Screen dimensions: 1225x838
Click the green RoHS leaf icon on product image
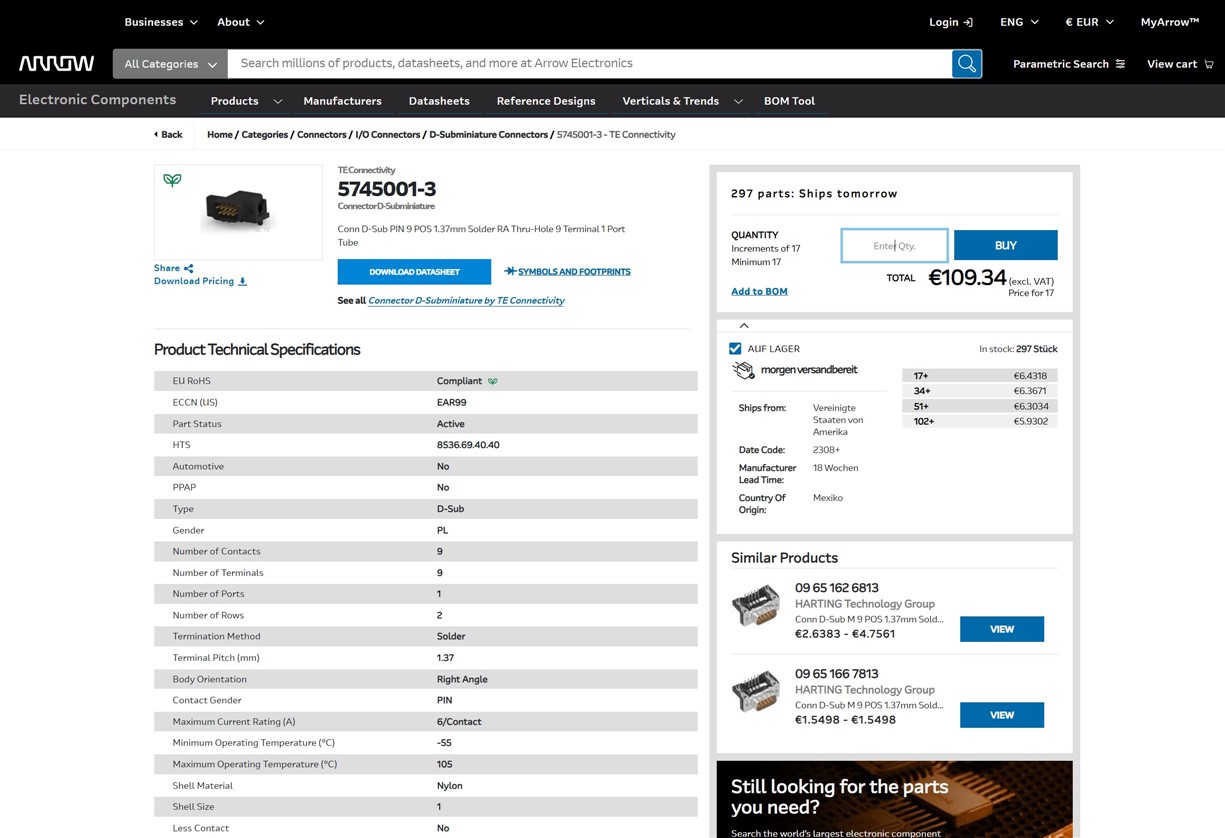(173, 181)
